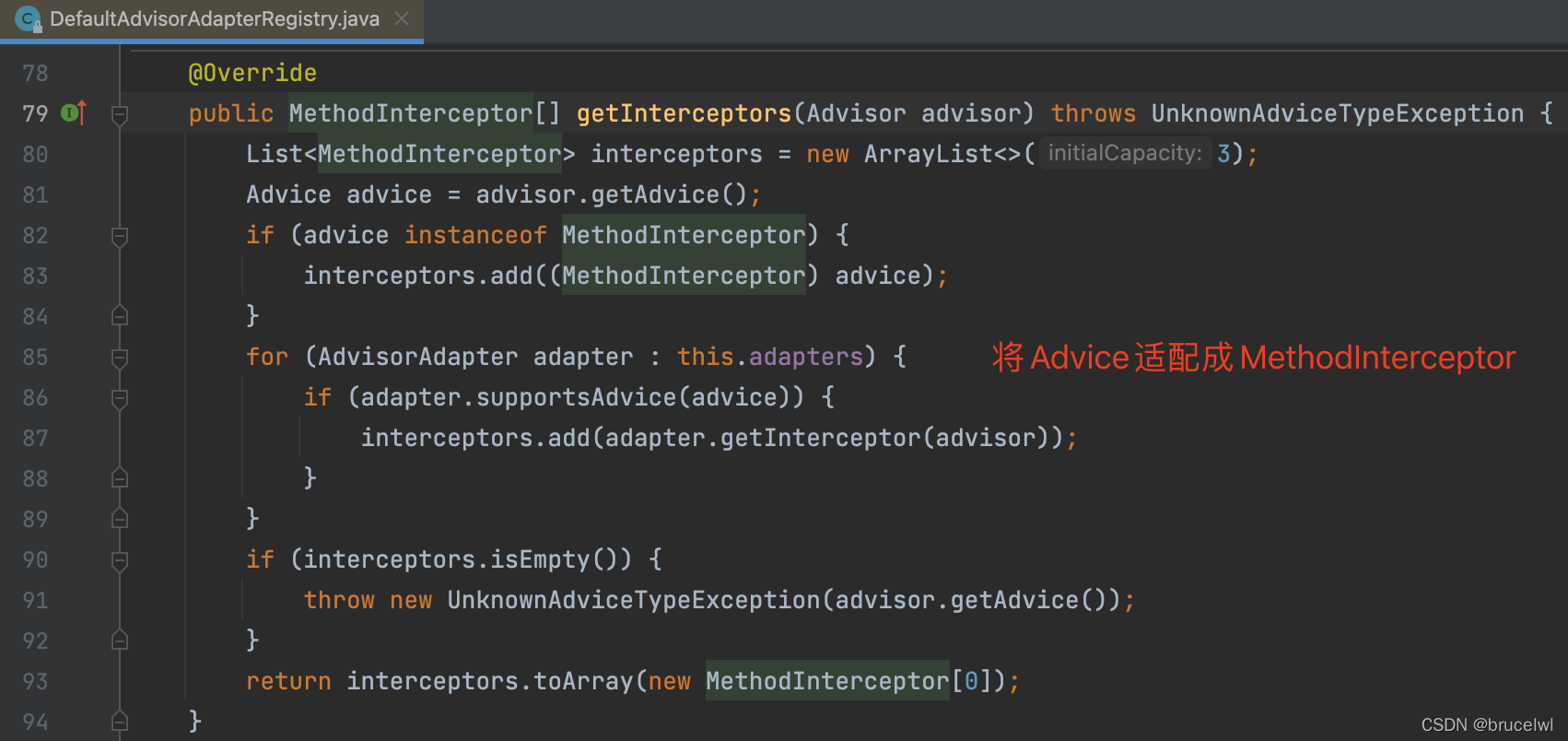
Task: Collapse the getInterceptors method fold on line 79
Action: click(x=119, y=114)
